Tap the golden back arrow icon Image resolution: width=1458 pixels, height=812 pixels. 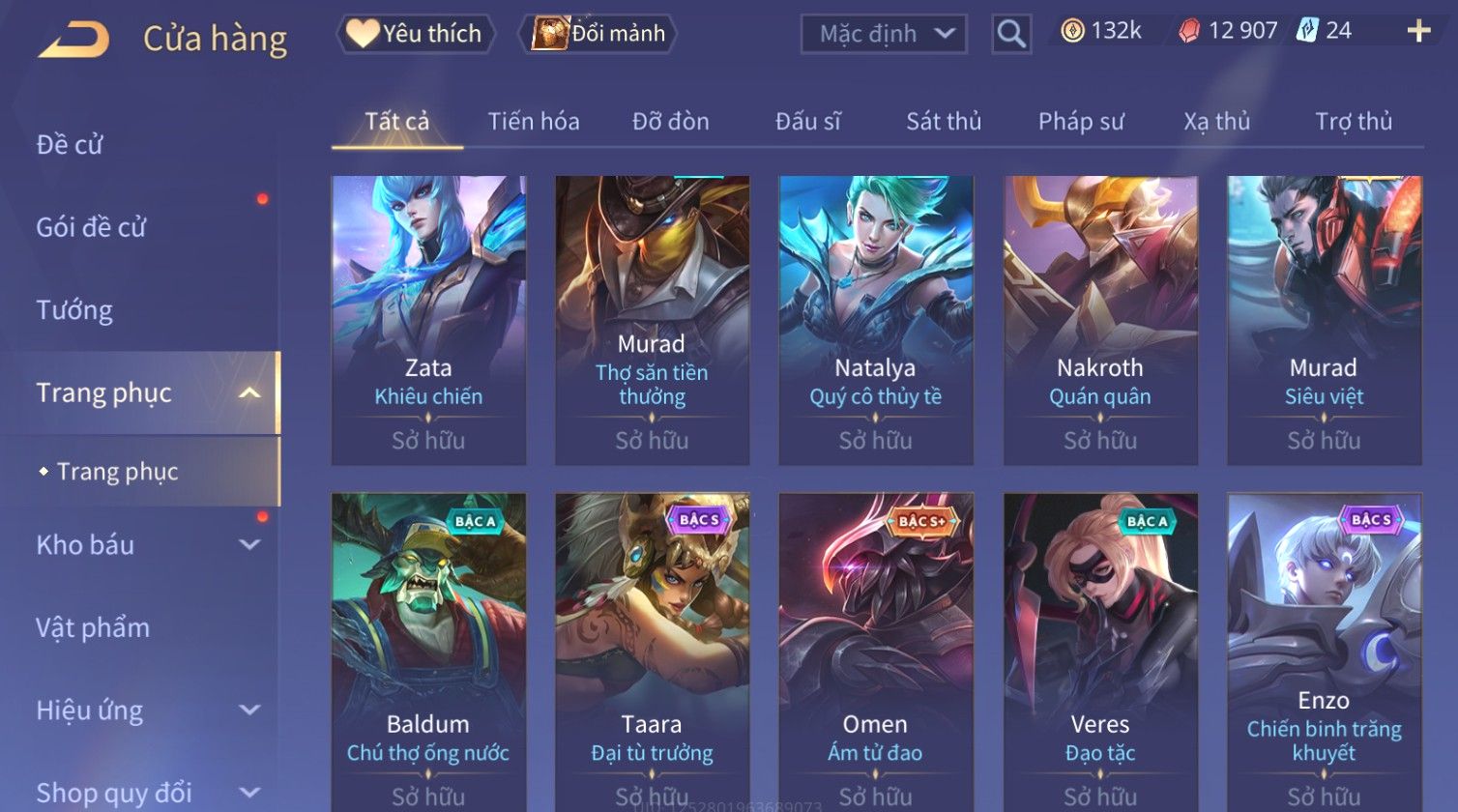pos(73,40)
